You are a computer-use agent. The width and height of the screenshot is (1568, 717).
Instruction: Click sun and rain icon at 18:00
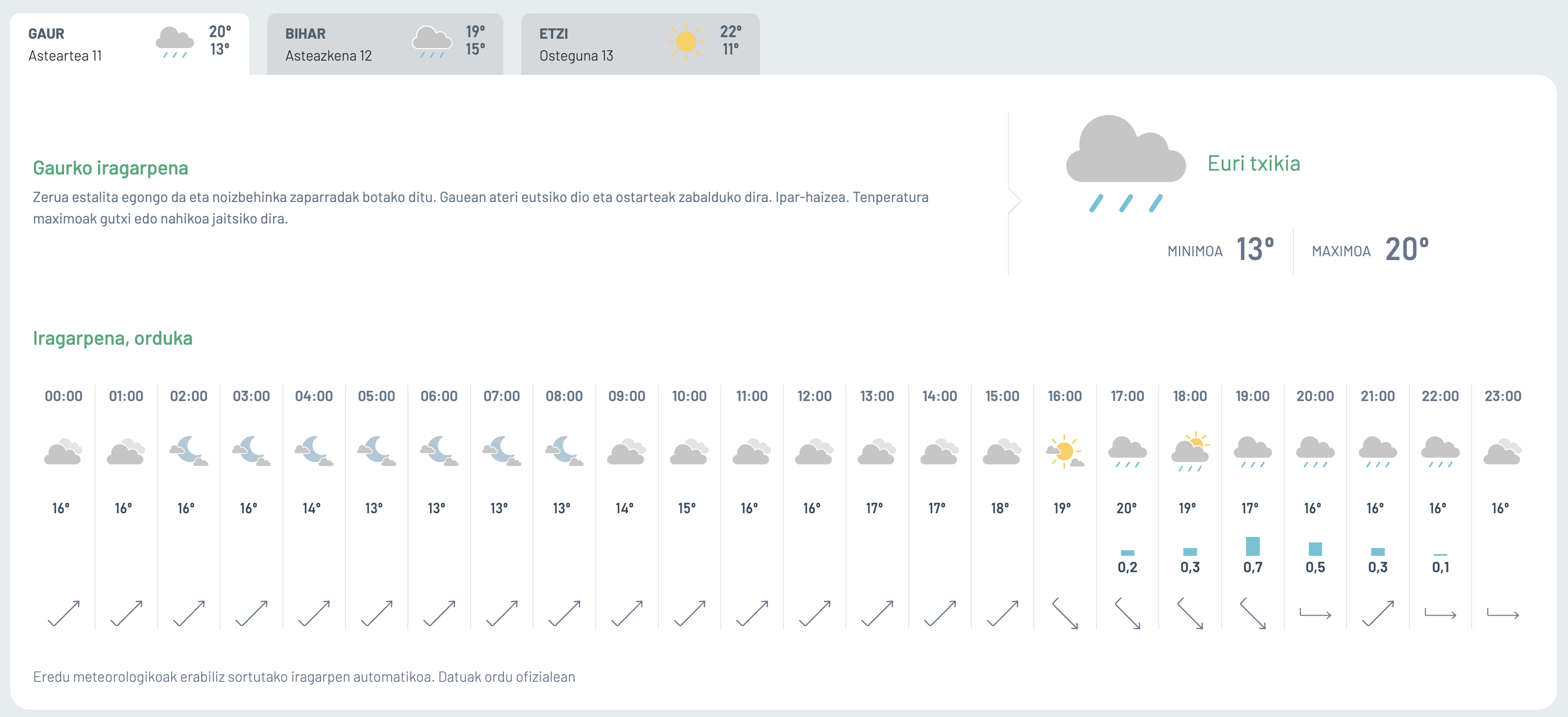tap(1190, 452)
